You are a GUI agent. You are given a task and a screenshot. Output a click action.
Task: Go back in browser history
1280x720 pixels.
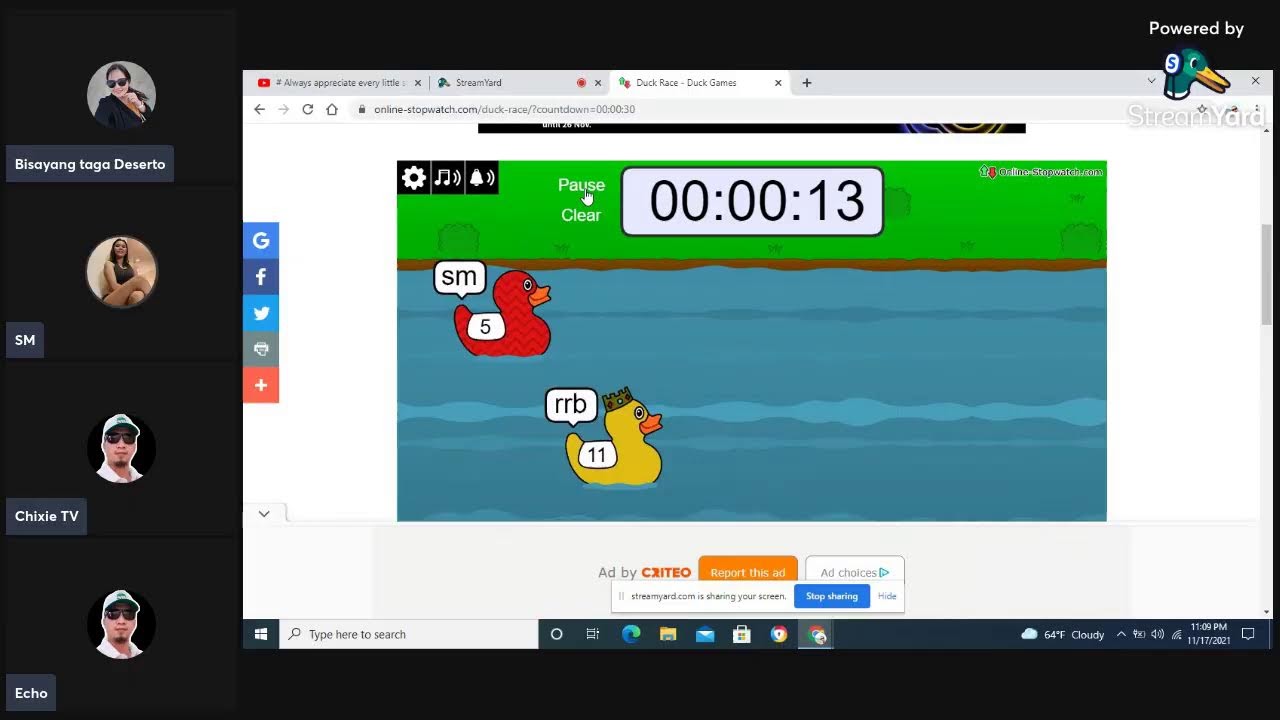[260, 109]
